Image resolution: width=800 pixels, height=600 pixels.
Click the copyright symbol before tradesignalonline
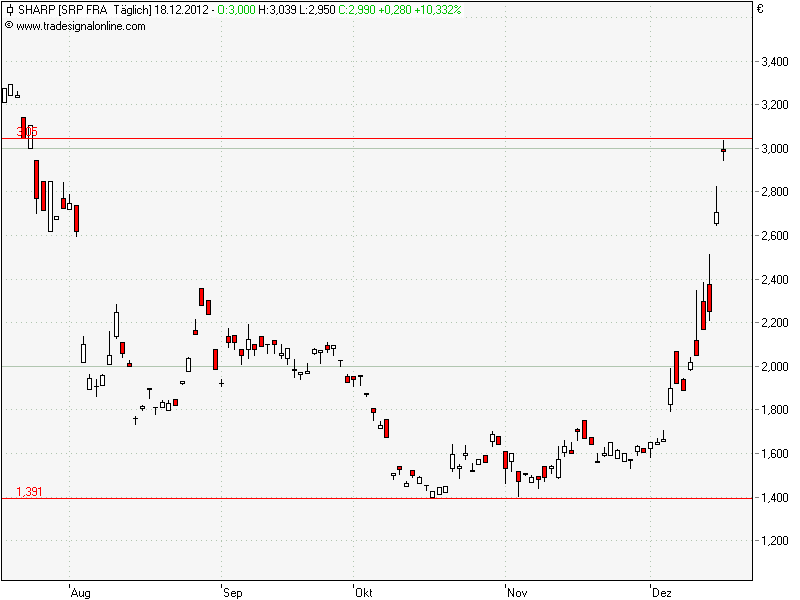pyautogui.click(x=9, y=26)
